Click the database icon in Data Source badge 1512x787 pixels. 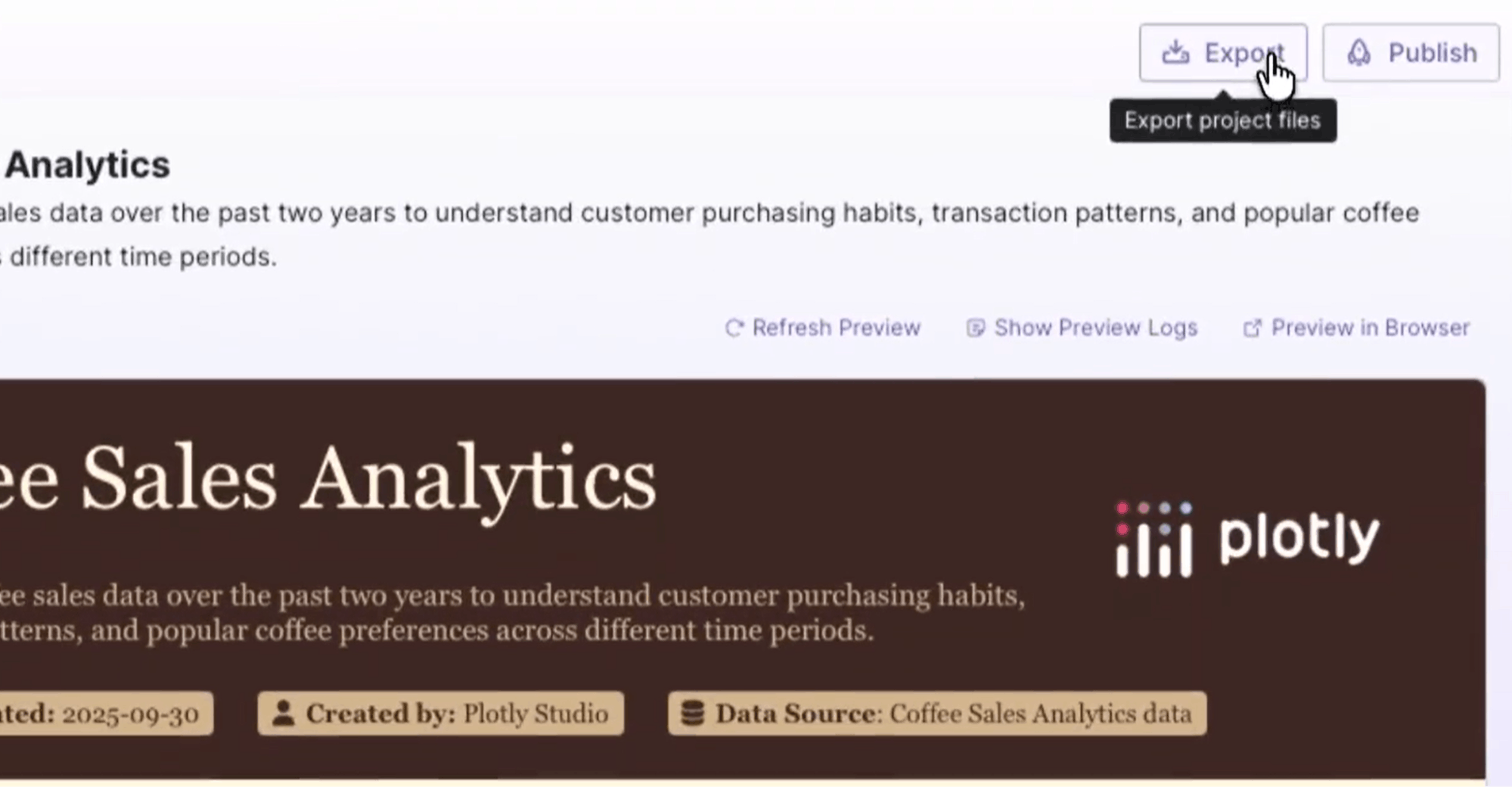[692, 713]
